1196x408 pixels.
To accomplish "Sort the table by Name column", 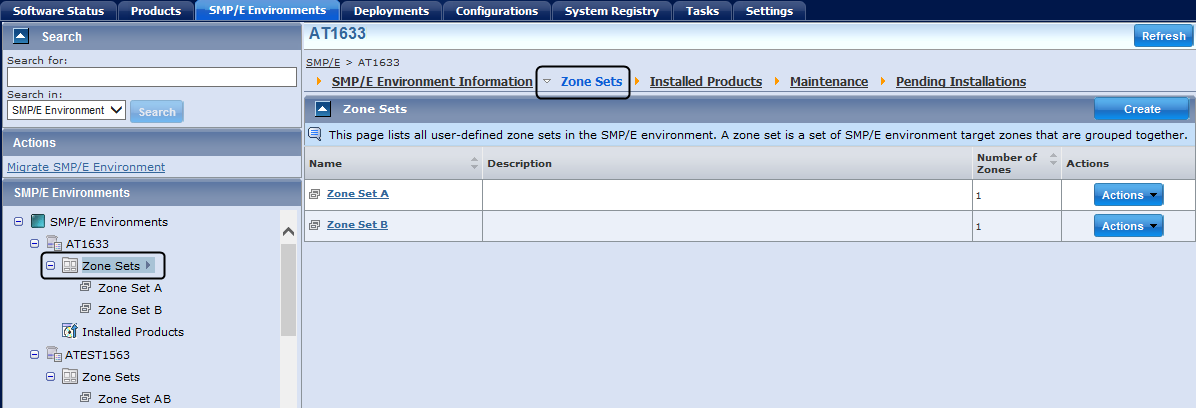I will click(x=474, y=163).
